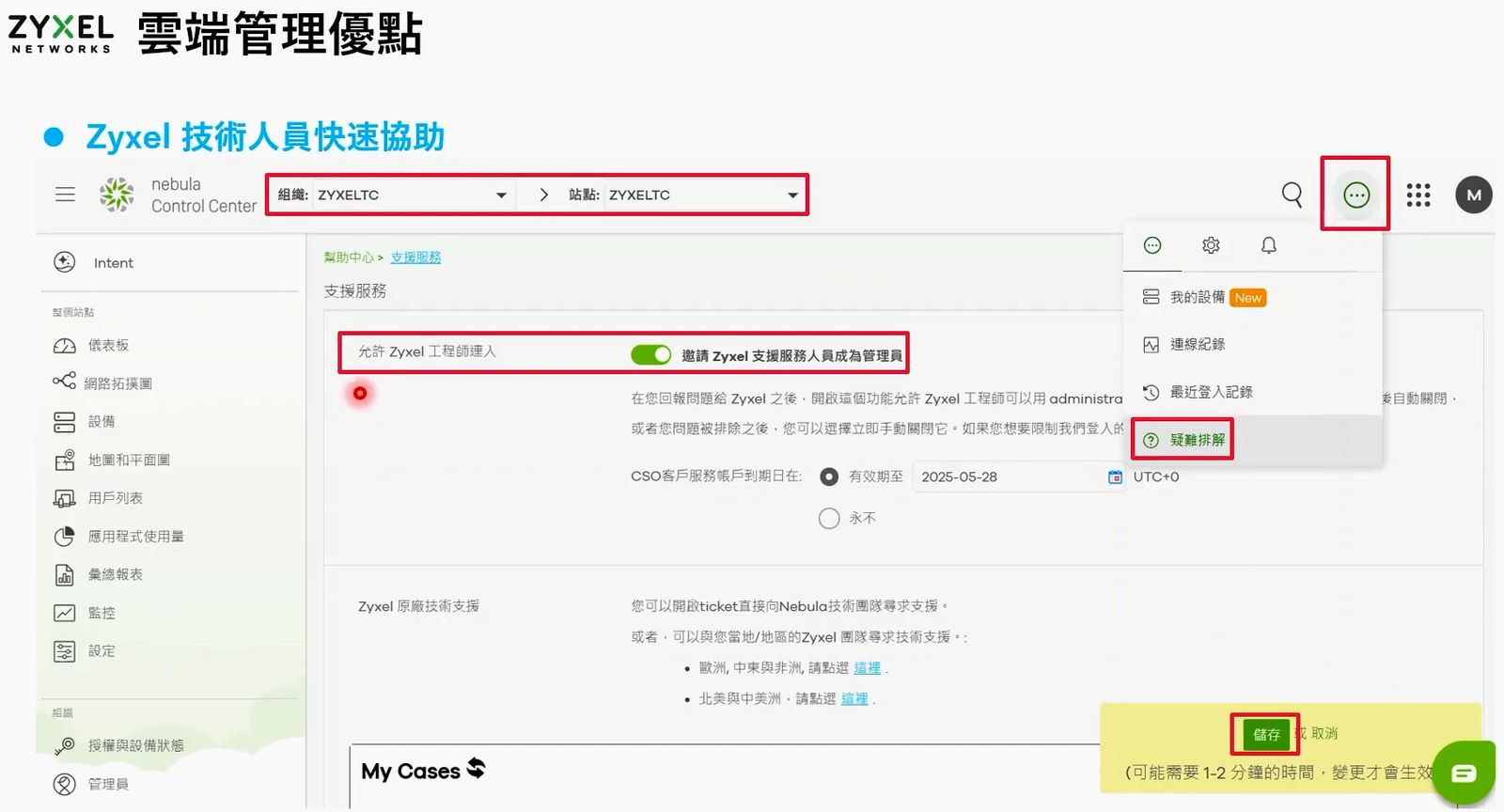Viewport: 1504px width, 812px height.
Task: Open 應用程式使用量 in sidebar
Action: pos(118,537)
